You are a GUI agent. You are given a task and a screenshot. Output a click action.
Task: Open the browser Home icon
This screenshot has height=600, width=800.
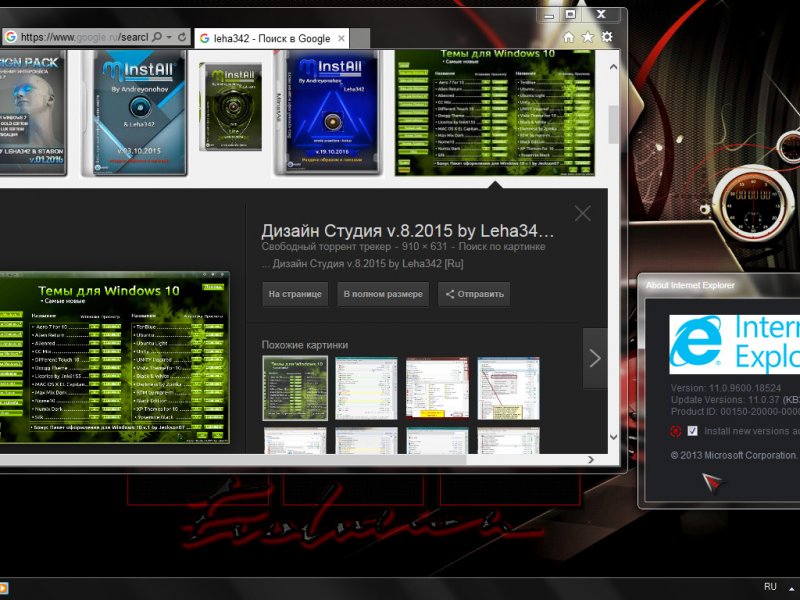point(568,37)
